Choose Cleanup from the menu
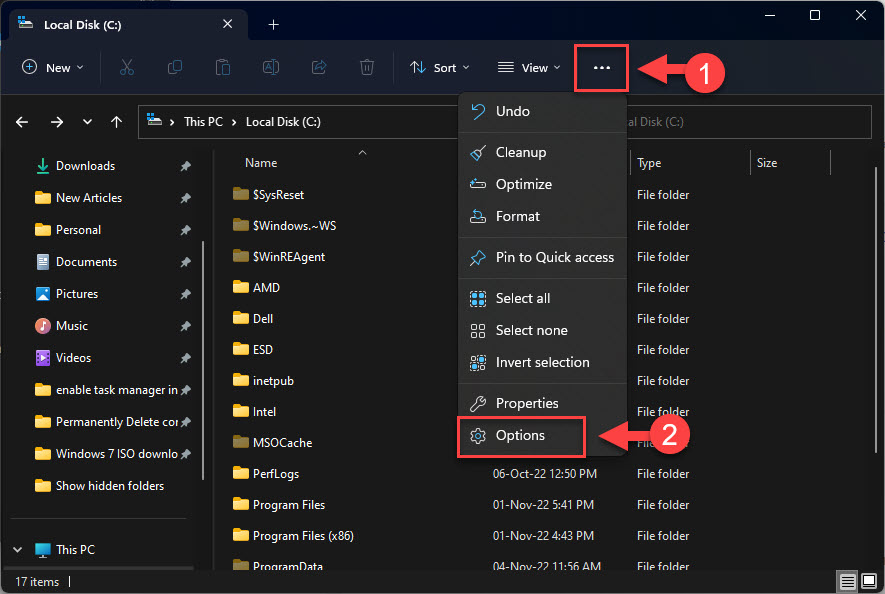This screenshot has width=885, height=594. click(x=543, y=152)
